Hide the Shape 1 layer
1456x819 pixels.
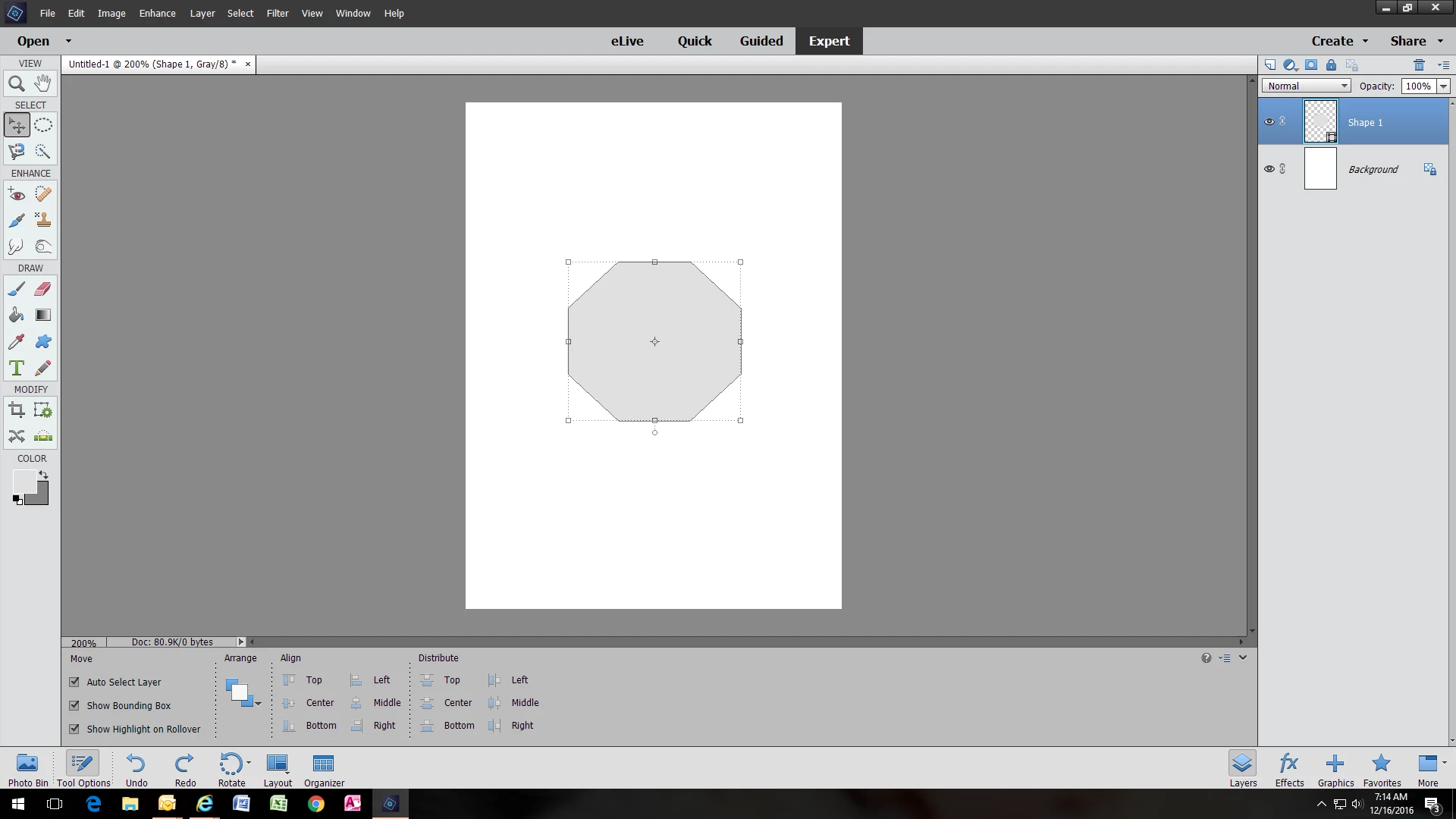point(1269,122)
